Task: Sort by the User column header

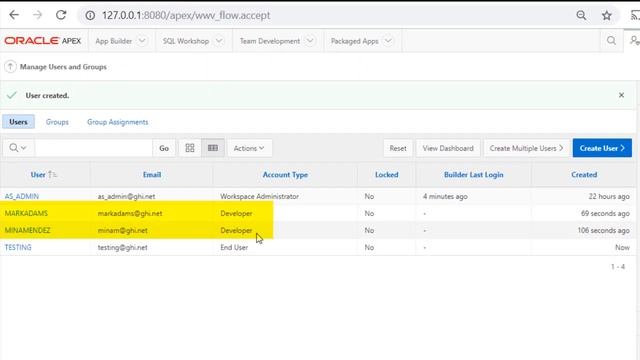Action: (x=38, y=175)
